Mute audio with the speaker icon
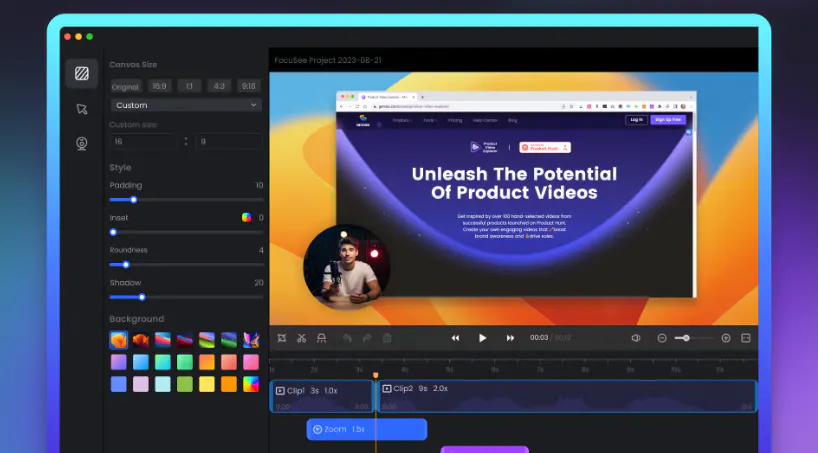Image resolution: width=818 pixels, height=453 pixels. point(636,338)
